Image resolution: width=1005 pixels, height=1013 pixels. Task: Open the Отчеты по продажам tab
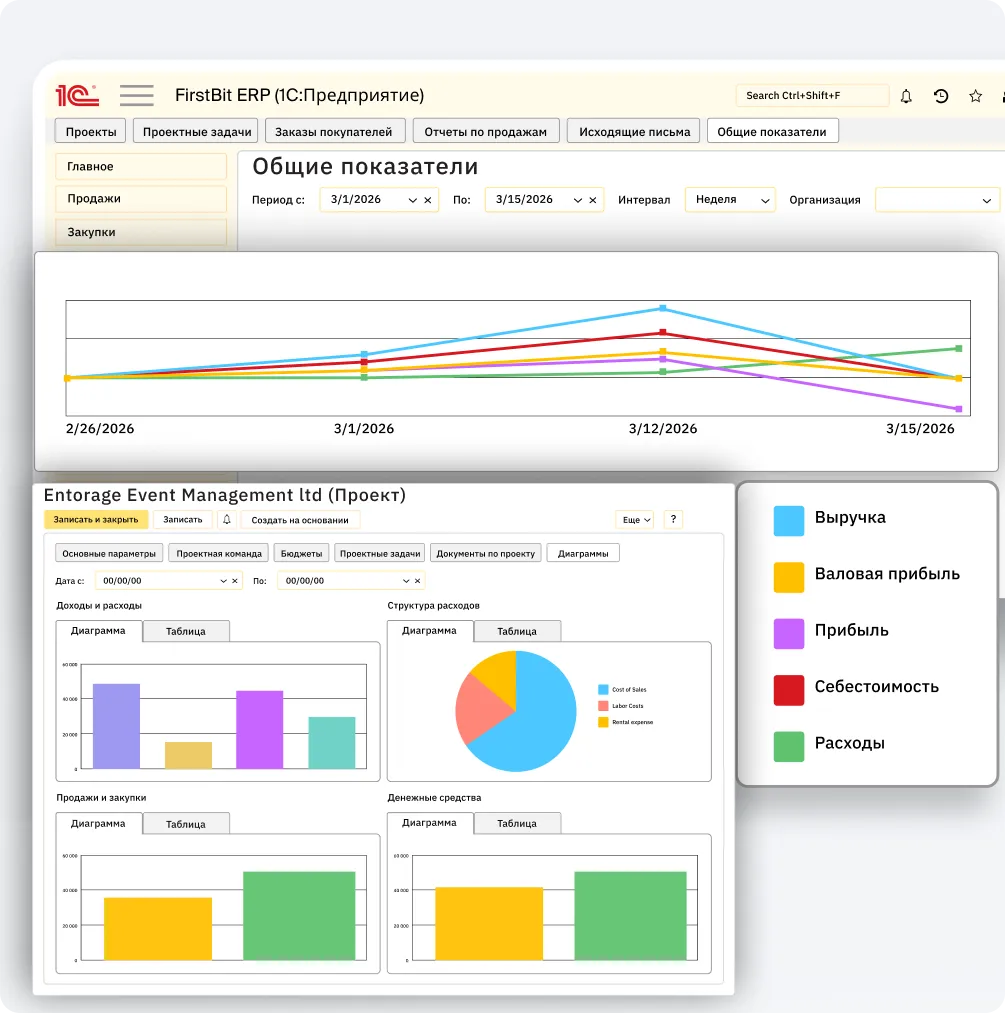pos(485,131)
